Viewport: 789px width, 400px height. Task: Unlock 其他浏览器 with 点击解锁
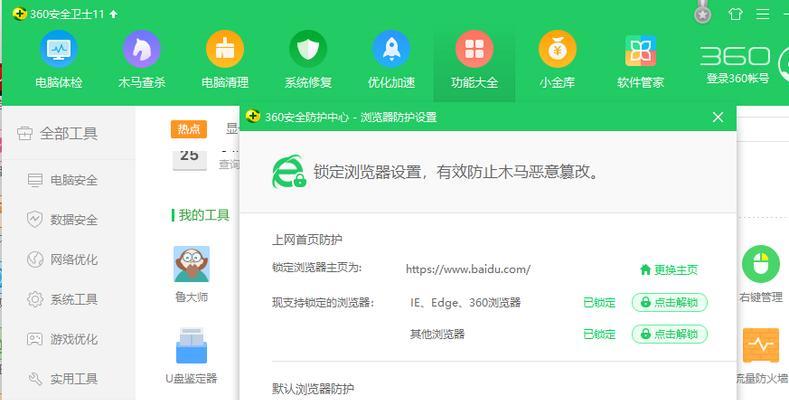(x=670, y=334)
